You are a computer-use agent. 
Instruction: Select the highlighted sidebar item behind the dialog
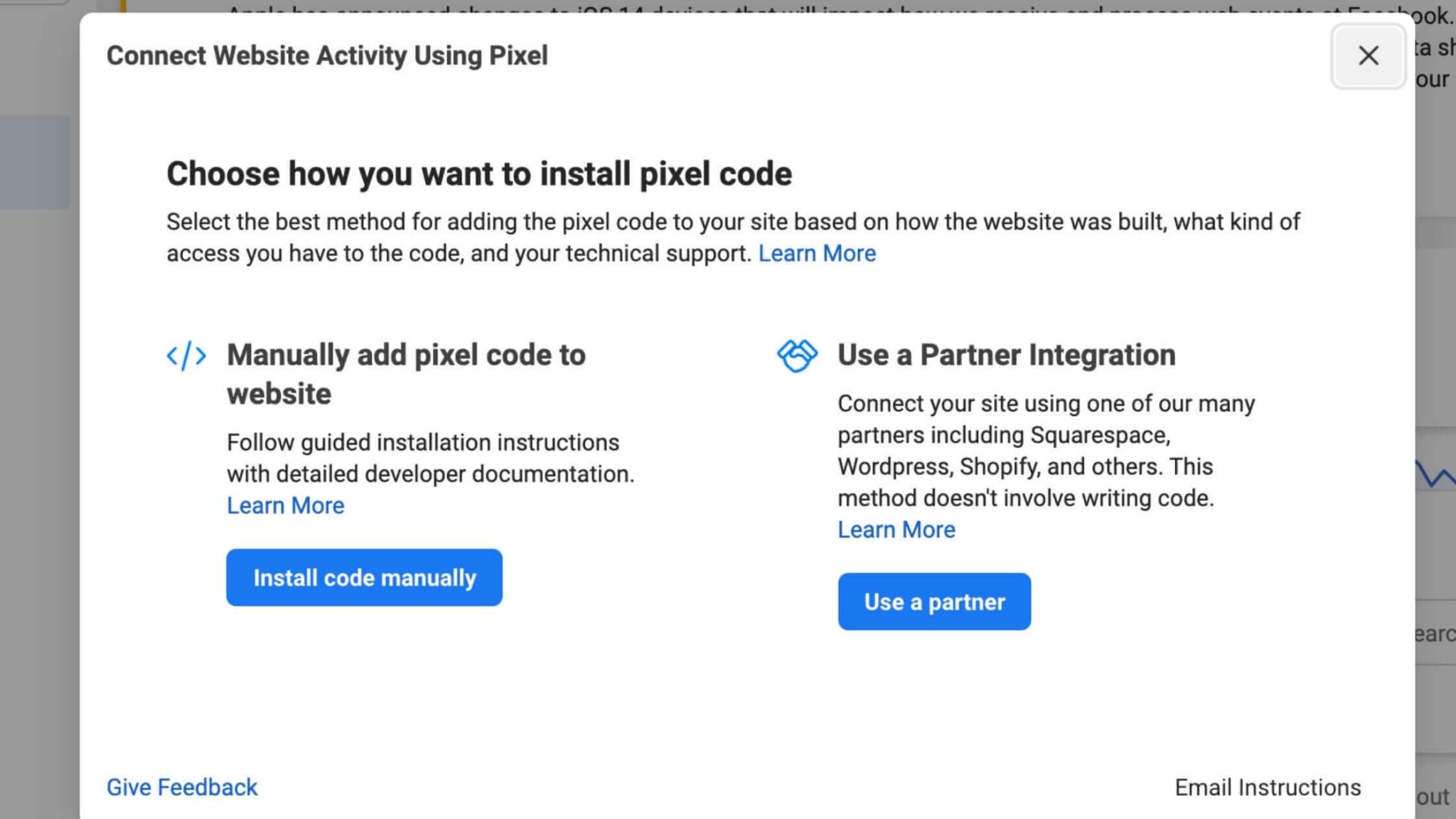coord(36,162)
